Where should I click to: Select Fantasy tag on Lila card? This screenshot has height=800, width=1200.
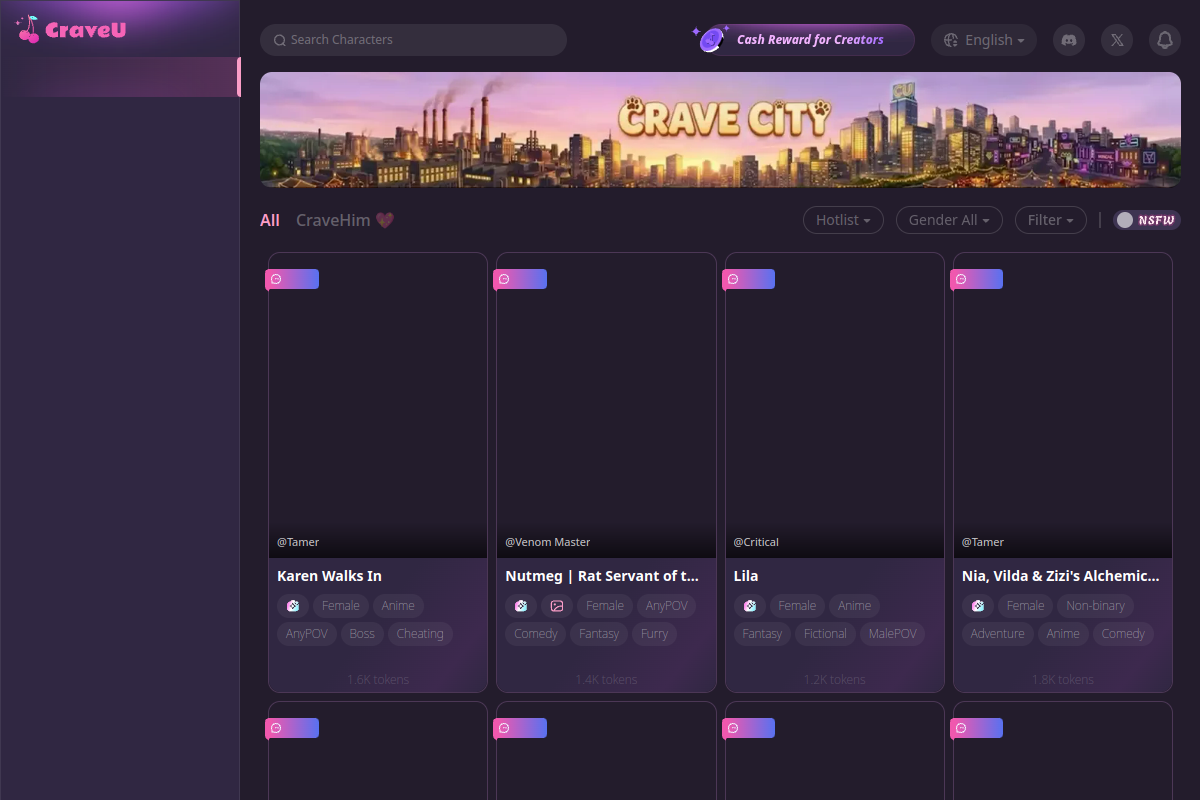(762, 634)
